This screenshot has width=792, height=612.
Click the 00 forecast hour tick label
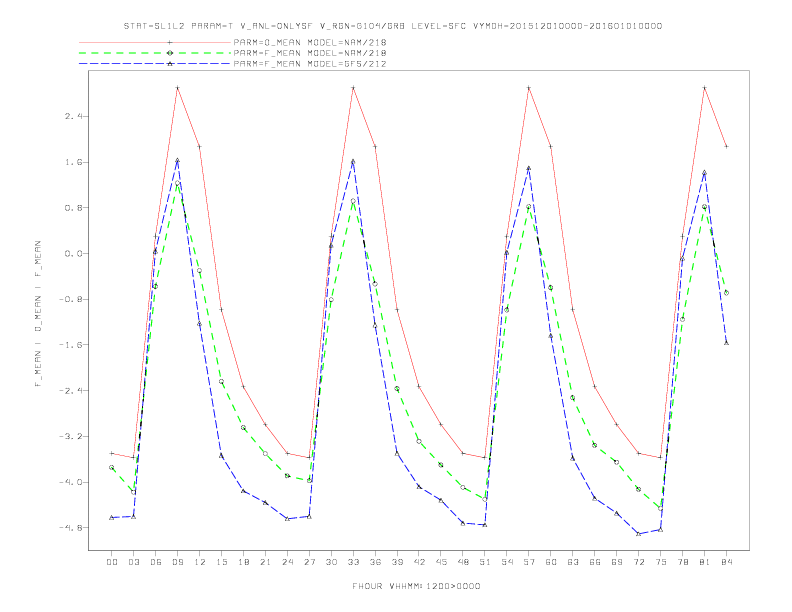112,562
